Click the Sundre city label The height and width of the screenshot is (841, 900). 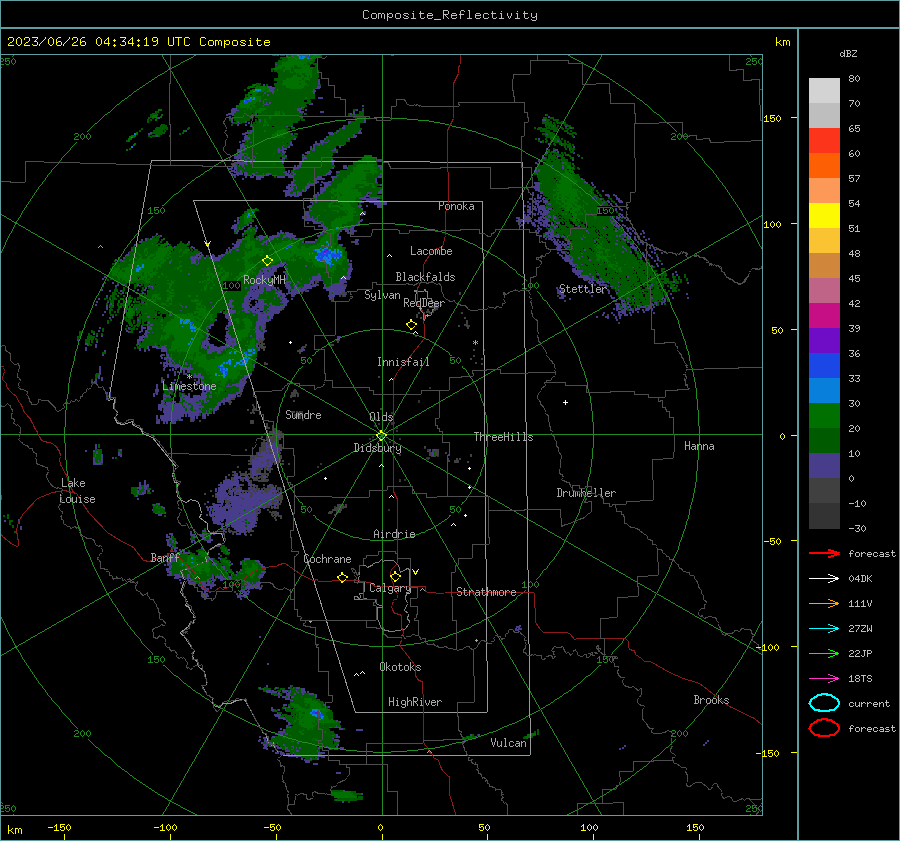pyautogui.click(x=303, y=415)
